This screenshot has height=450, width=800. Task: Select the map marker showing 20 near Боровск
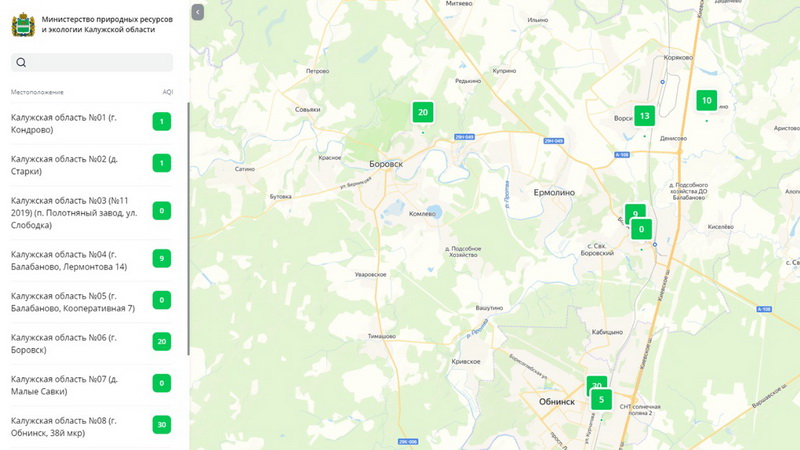click(423, 112)
